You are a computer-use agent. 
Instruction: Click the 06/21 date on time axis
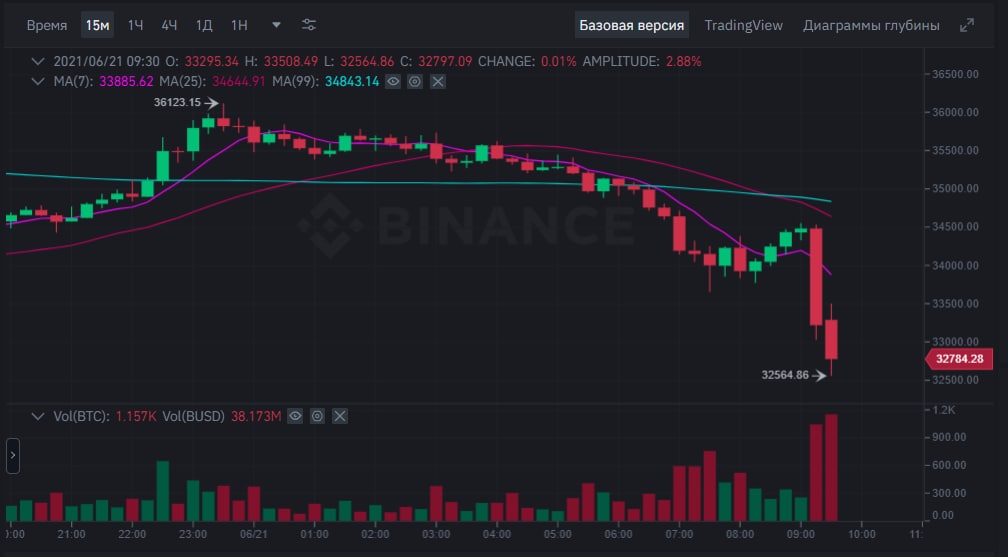point(253,534)
